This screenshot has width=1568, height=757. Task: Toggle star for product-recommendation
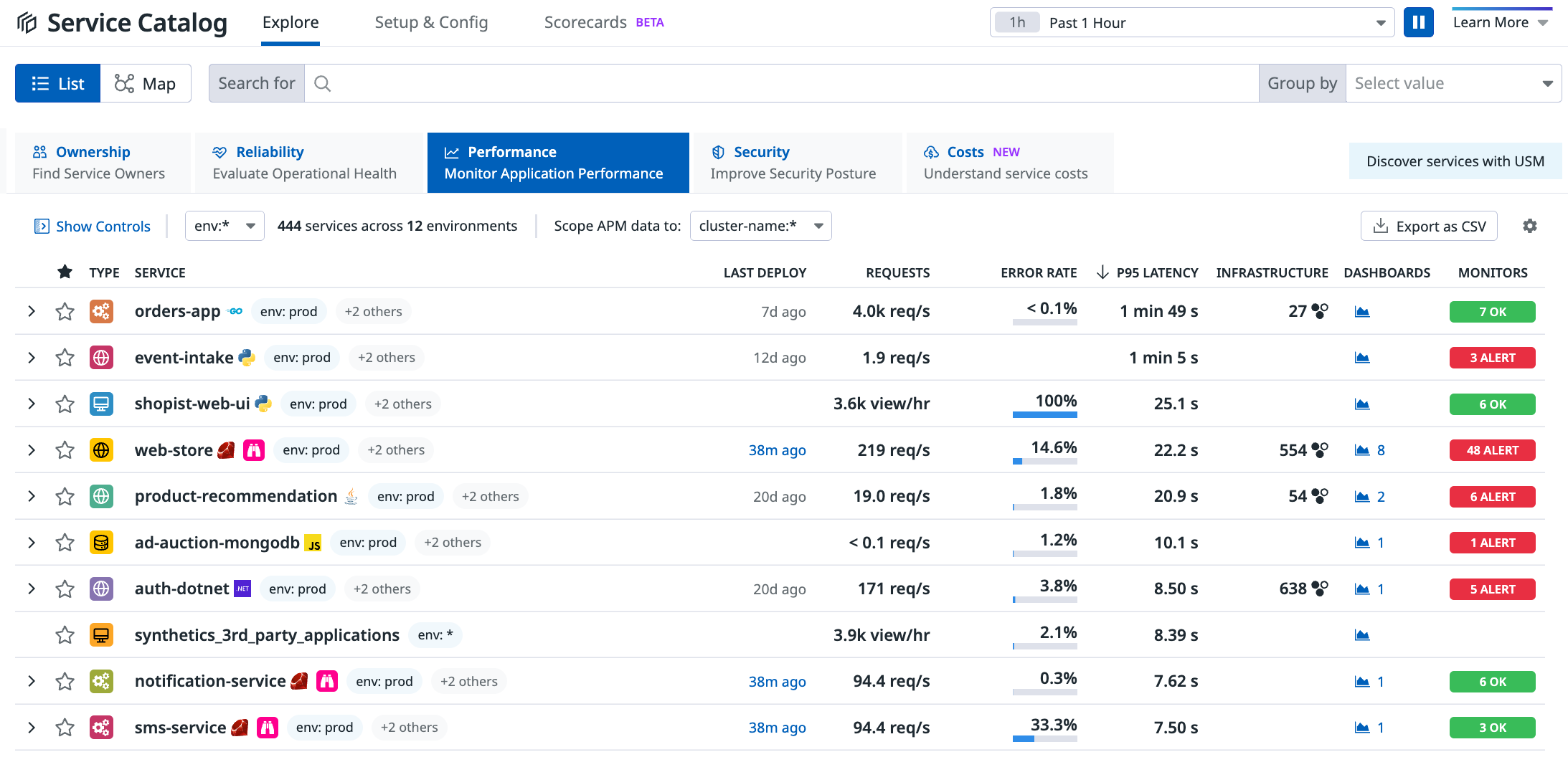click(65, 496)
